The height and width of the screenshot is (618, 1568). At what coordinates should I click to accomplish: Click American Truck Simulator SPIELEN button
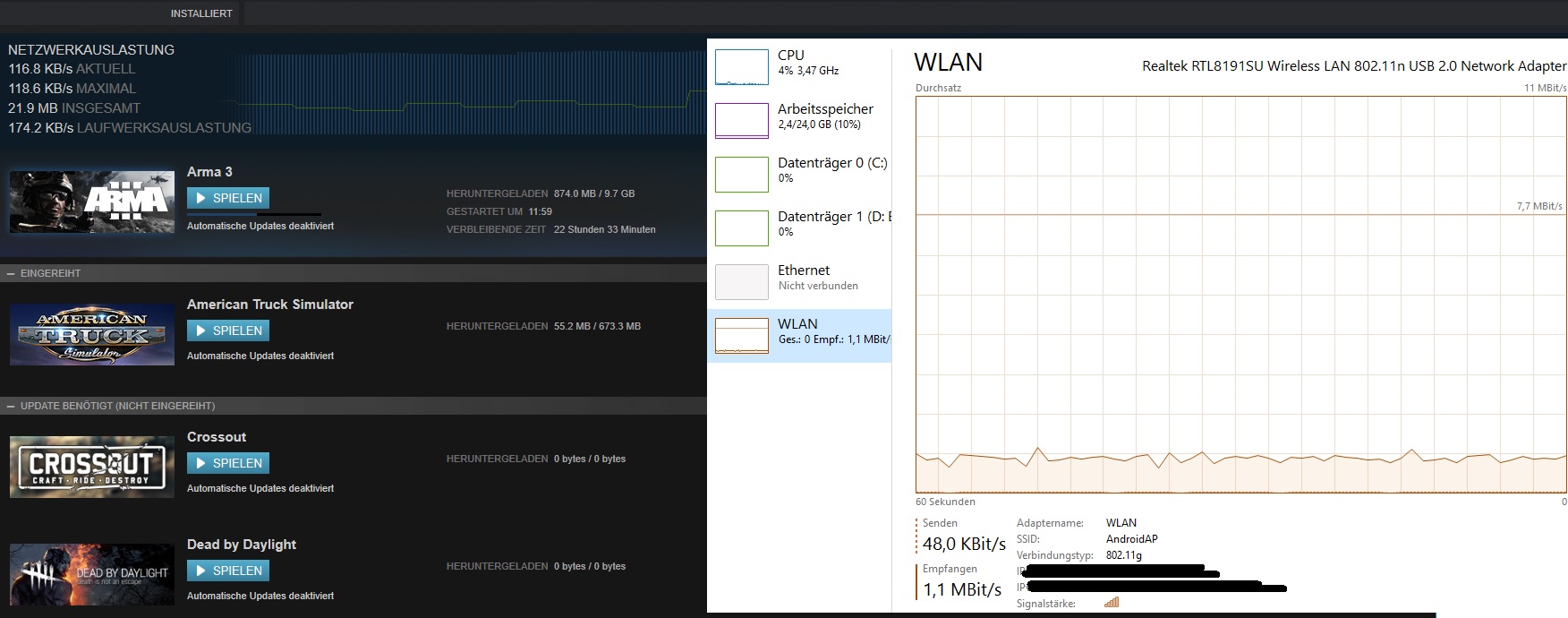[x=228, y=330]
